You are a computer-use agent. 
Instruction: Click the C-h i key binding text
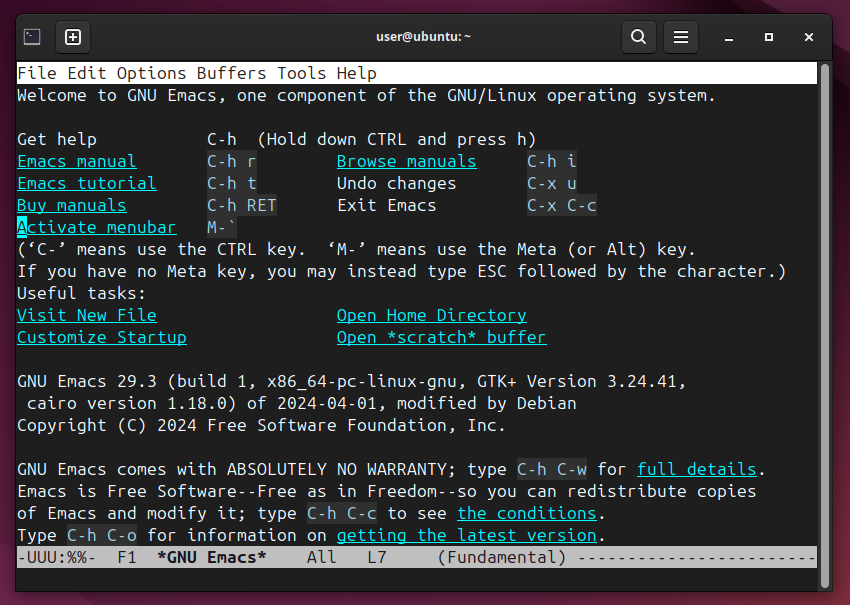tap(552, 162)
